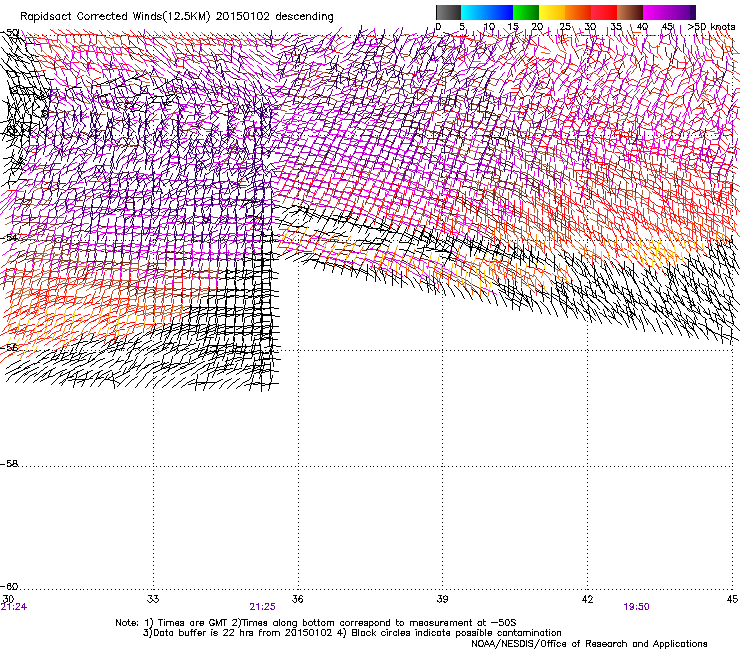Click the latitude axis label -60
Screen dimensions: 740x650
9,586
